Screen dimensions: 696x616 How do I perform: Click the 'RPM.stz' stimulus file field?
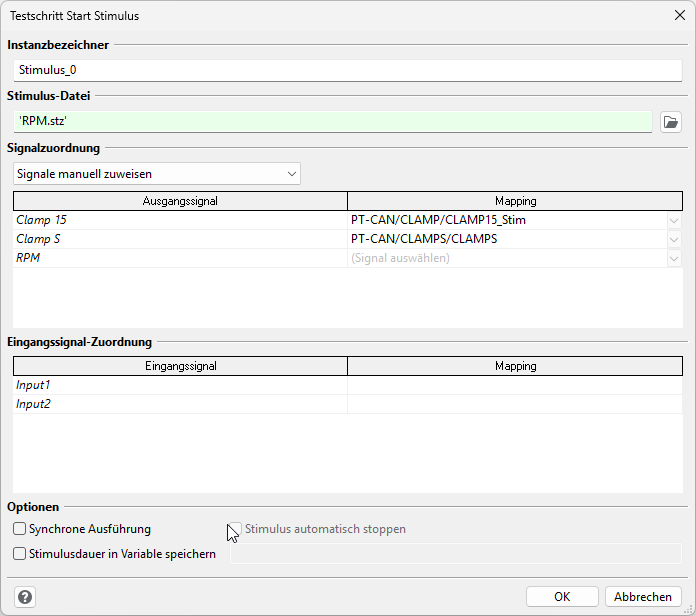(333, 121)
